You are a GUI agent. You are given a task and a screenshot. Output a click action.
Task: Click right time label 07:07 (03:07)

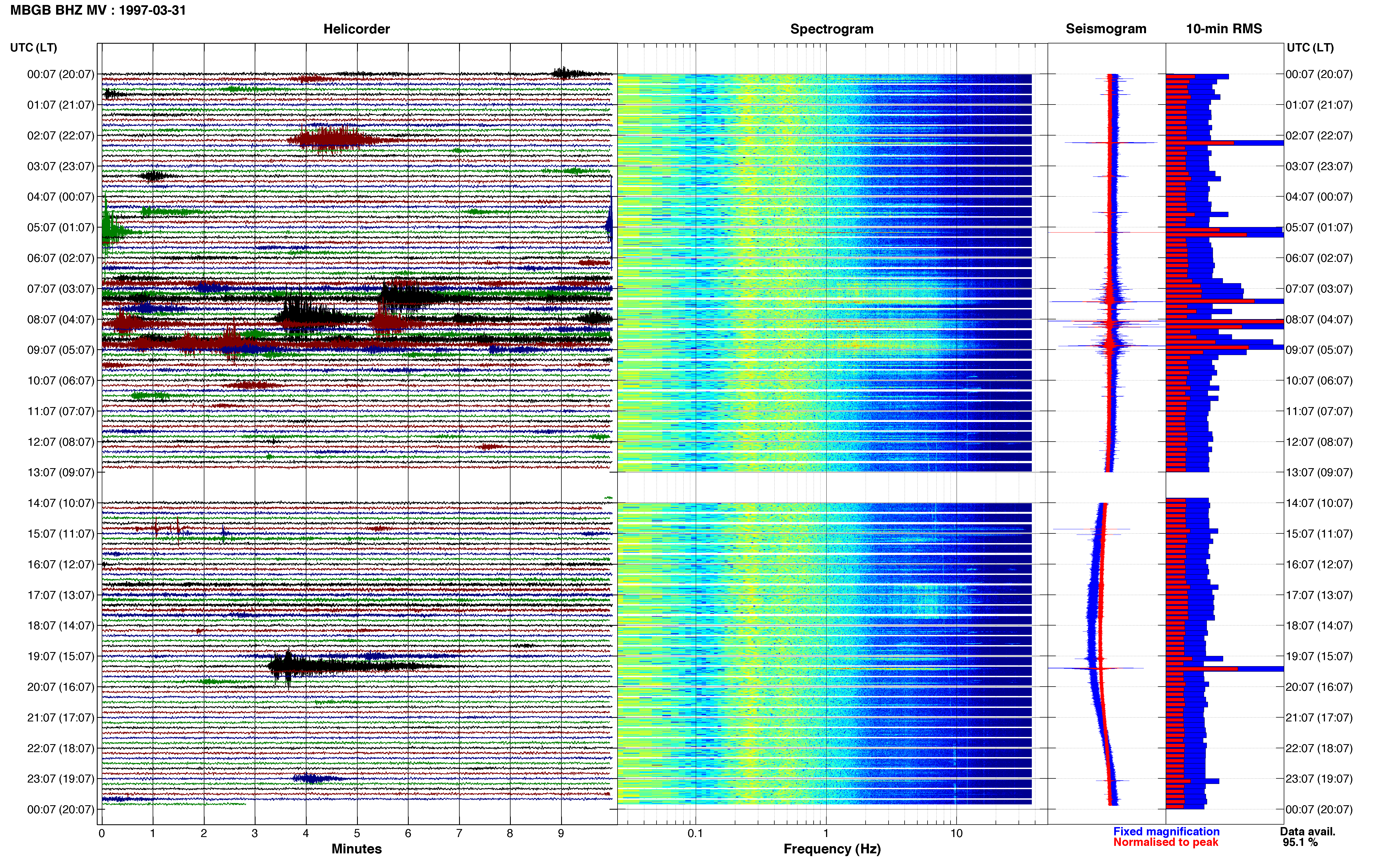(1319, 289)
